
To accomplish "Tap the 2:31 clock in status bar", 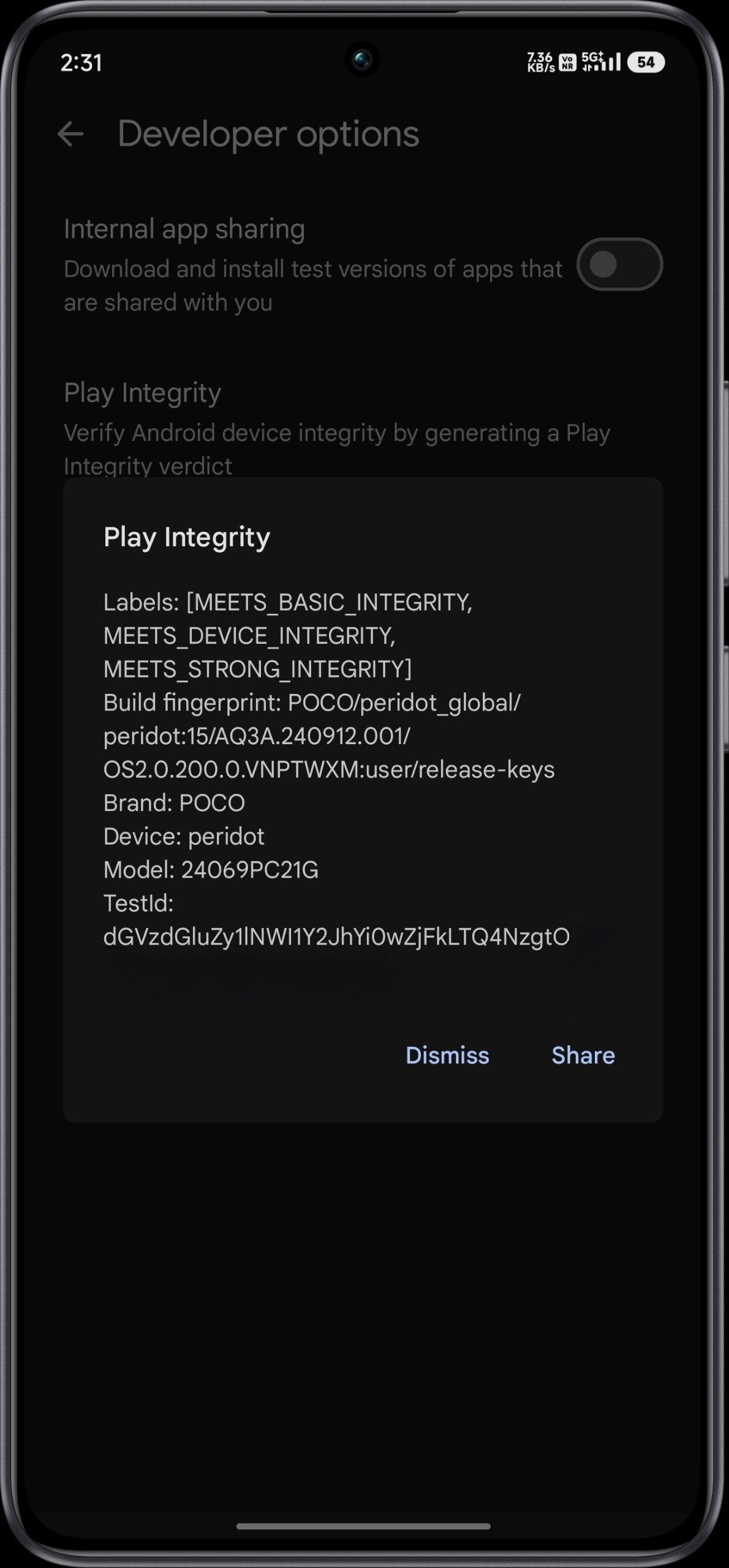I will point(81,62).
